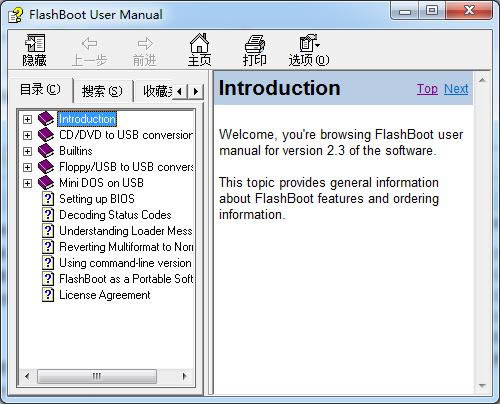Open the Mini DOS on USB topic
The width and height of the screenshot is (500, 404).
click(101, 183)
